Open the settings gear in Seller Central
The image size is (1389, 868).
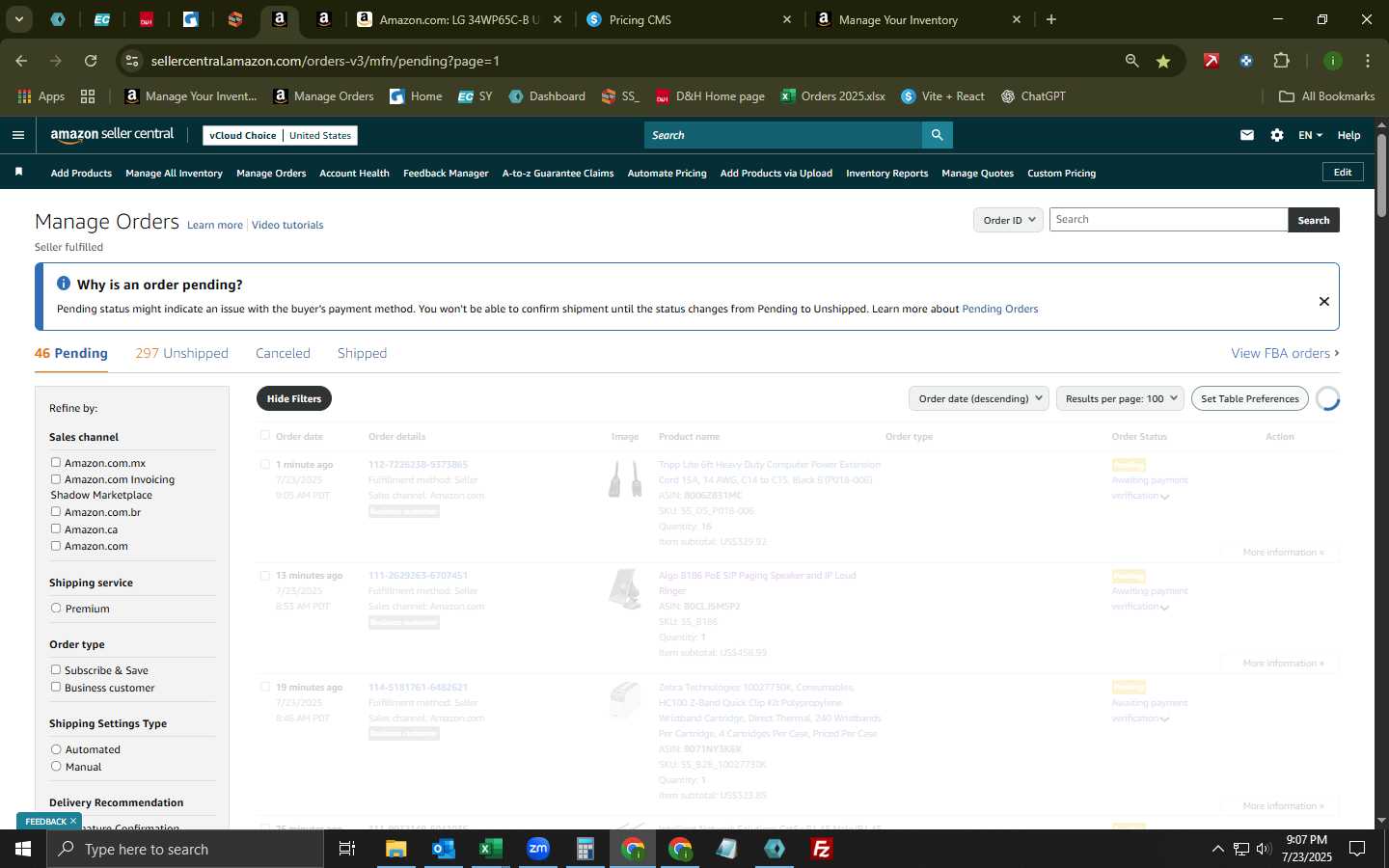tap(1277, 135)
